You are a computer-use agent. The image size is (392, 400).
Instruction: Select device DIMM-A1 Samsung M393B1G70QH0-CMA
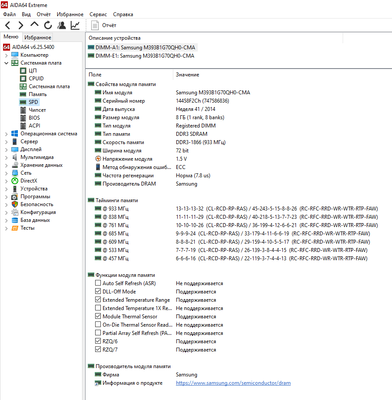coord(142,47)
